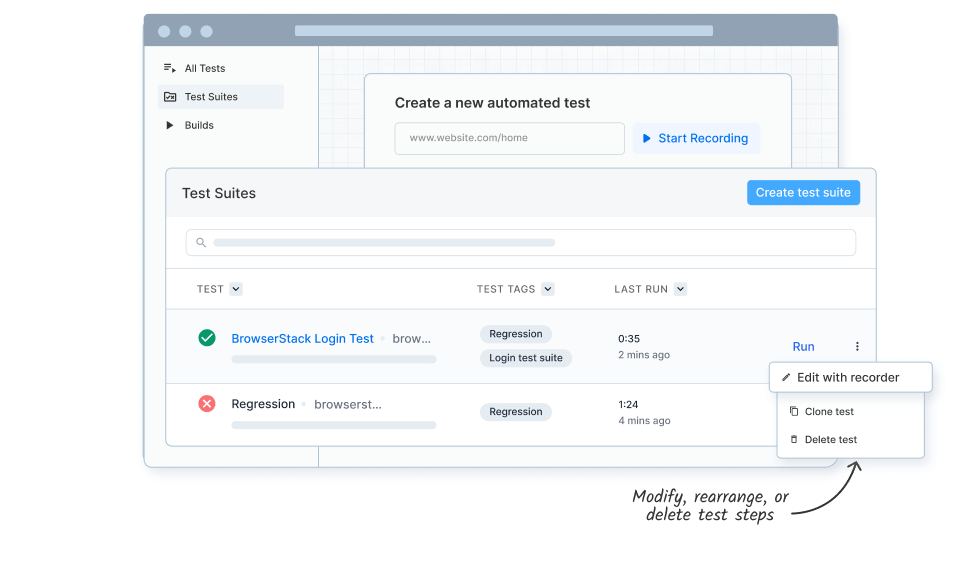Expand the LAST RUN column dropdown

(680, 289)
